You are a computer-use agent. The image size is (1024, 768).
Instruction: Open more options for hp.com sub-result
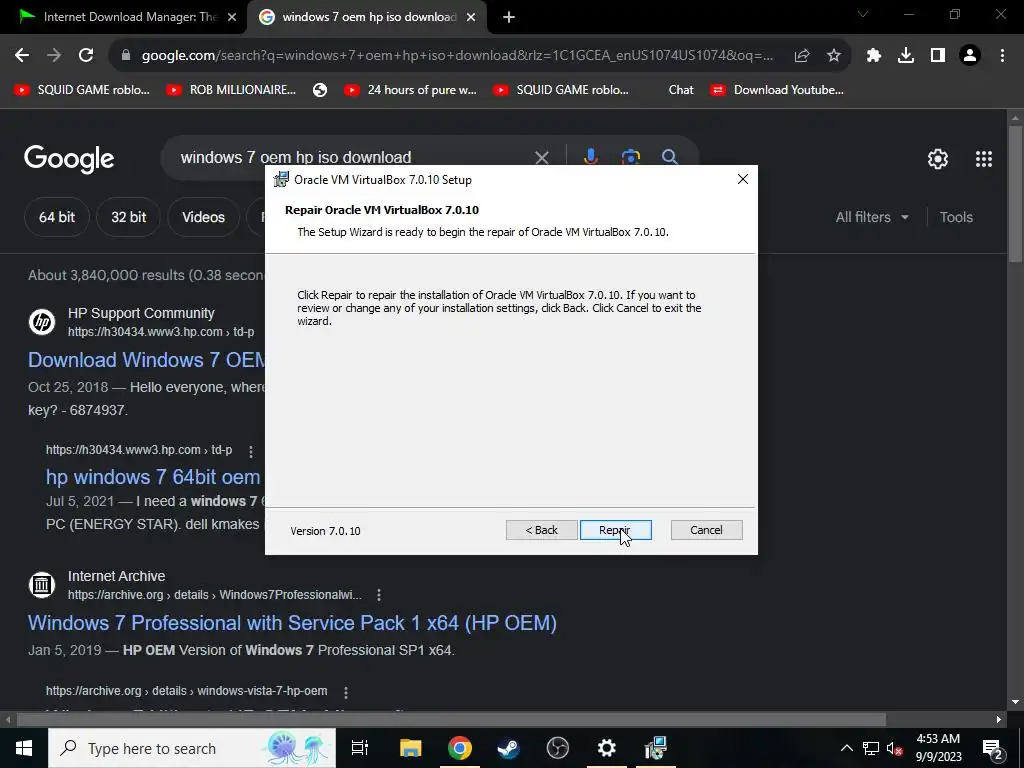250,451
